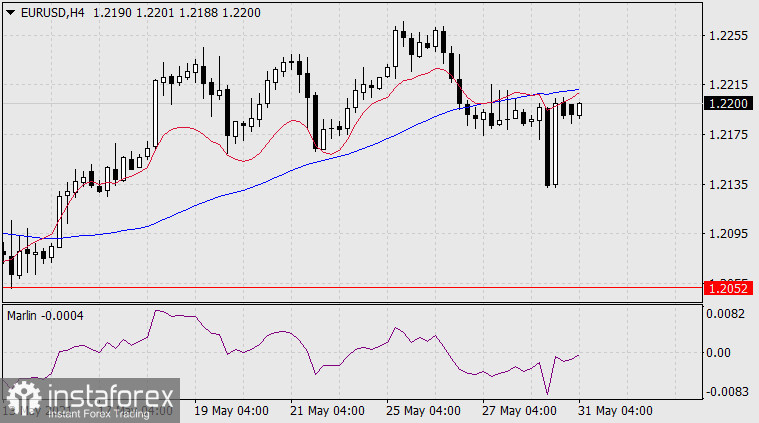The image size is (759, 423).
Task: Click the 0.0082 oscillator scale value
Action: click(x=726, y=314)
